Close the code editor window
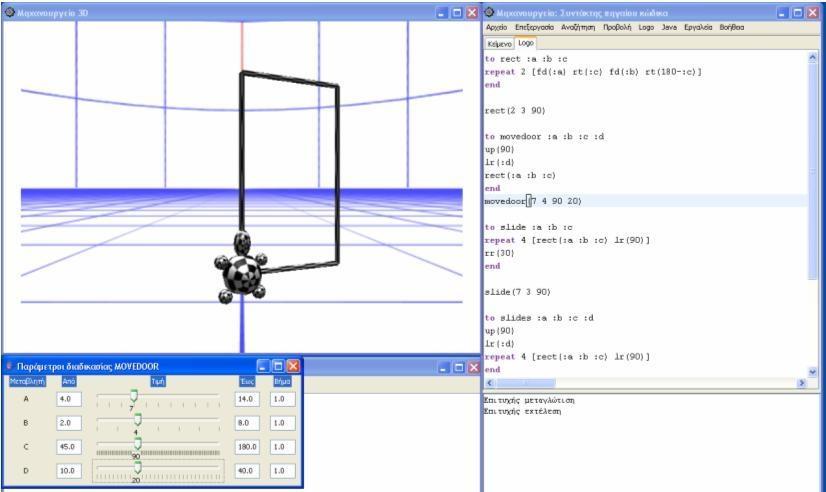826x492 pixels. coord(813,13)
